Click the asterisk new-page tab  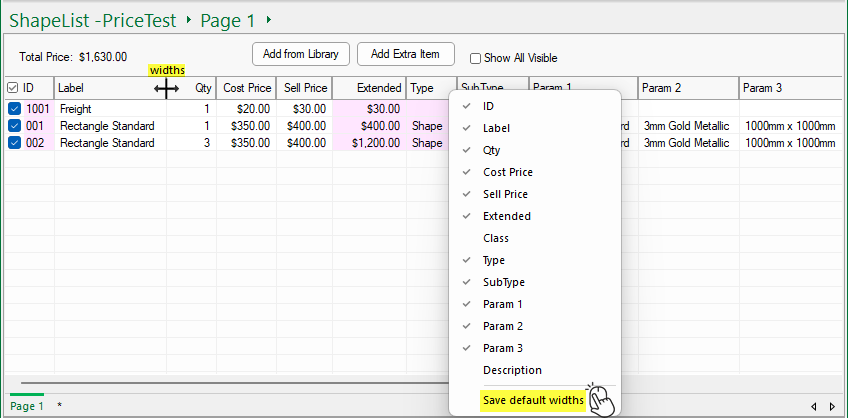(59, 406)
